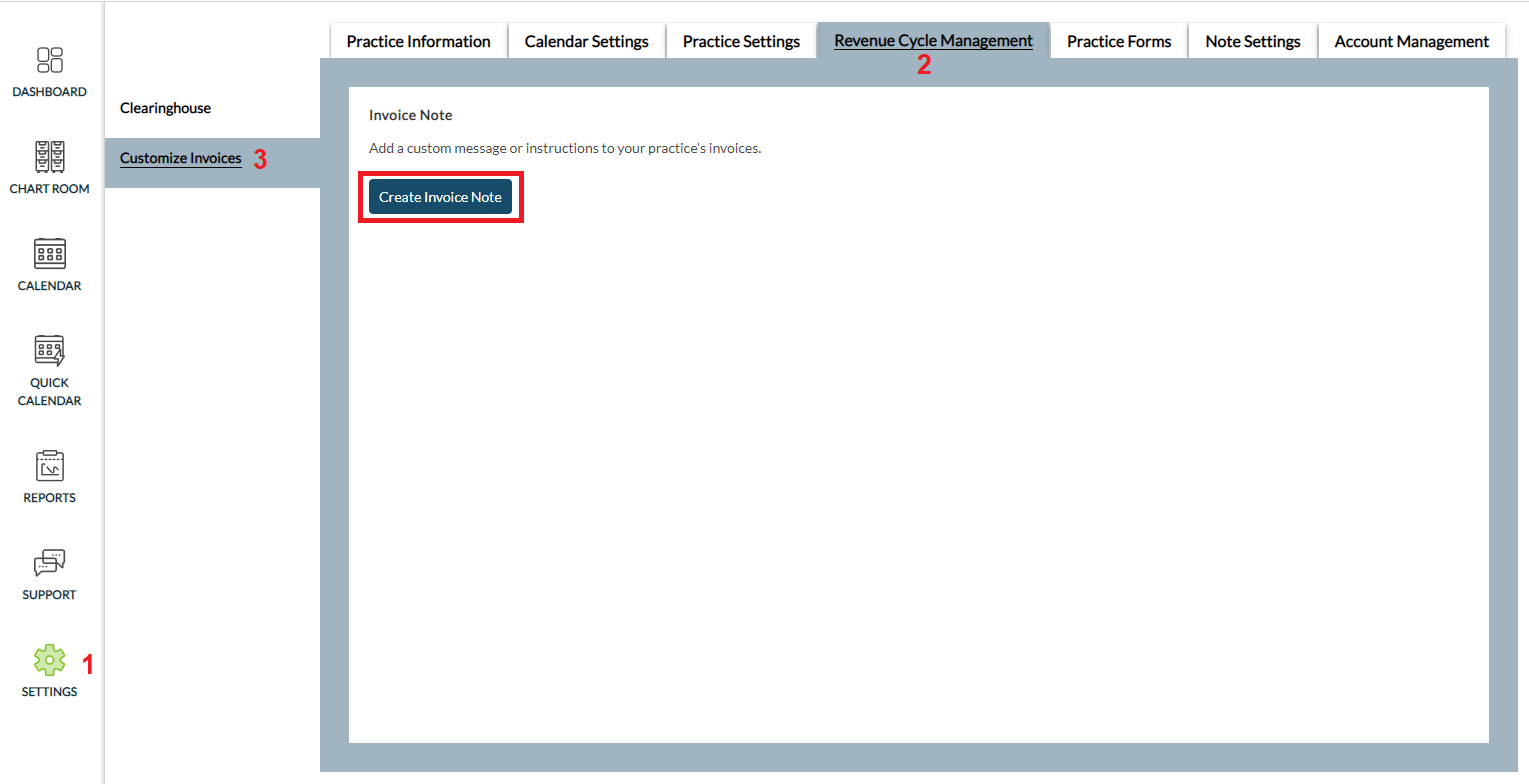Open the Note Settings tab

(1252, 41)
